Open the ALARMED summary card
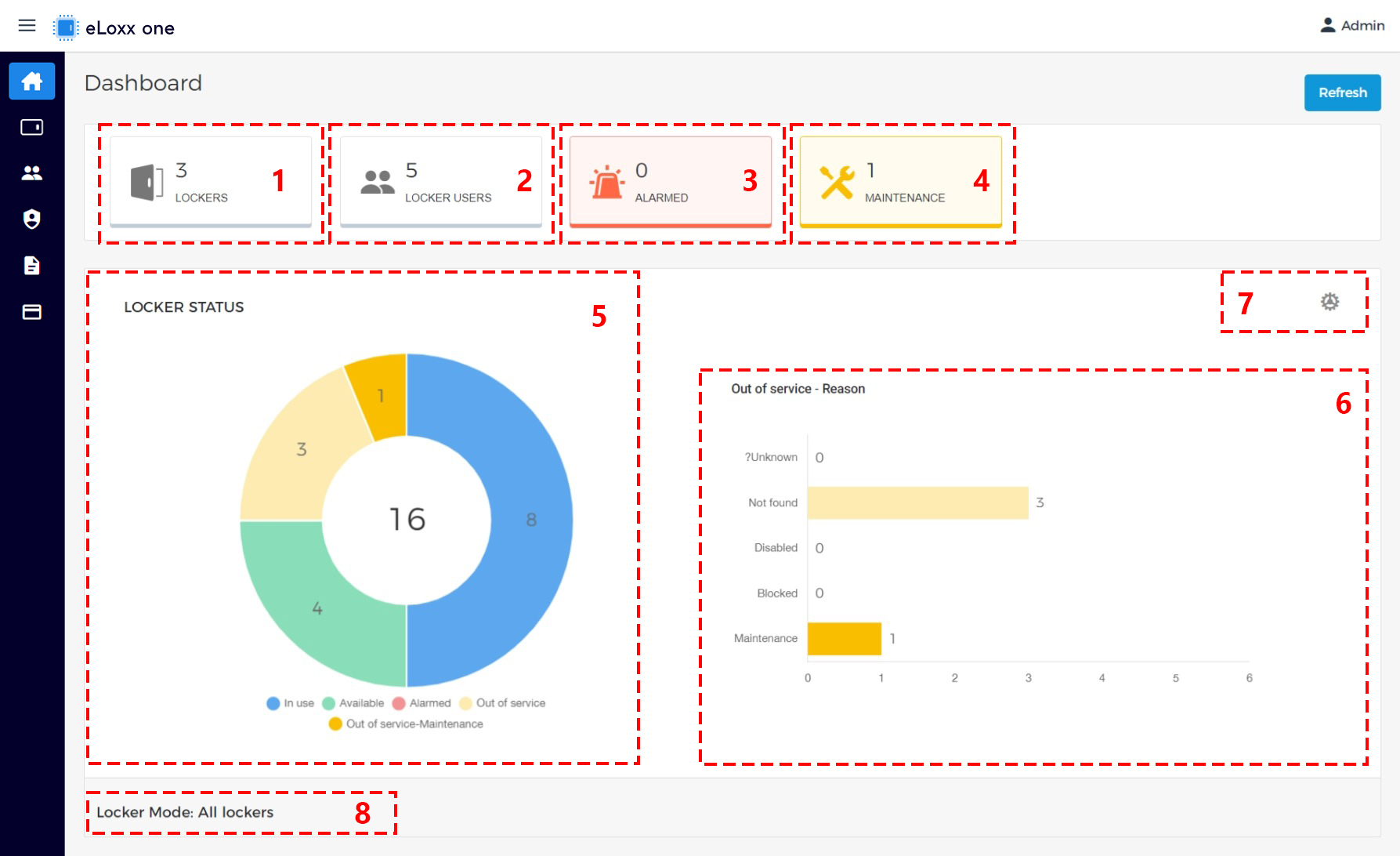The image size is (1400, 856). (x=671, y=183)
